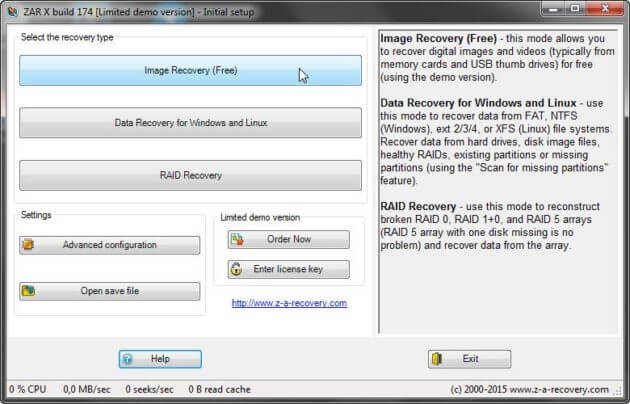Click the Open save file folder icon
630x404 pixels.
coord(28,291)
